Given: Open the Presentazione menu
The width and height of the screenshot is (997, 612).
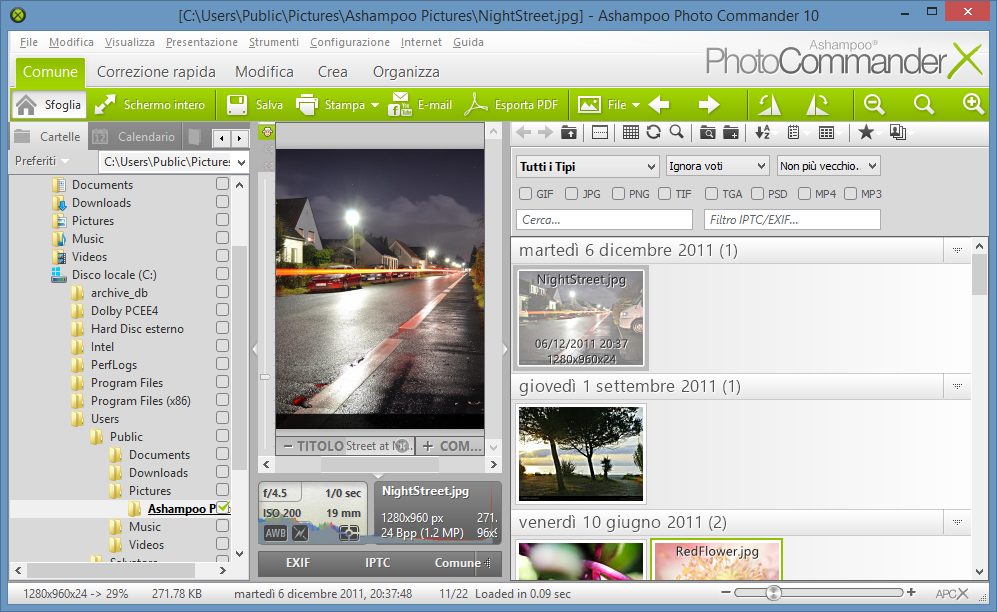Looking at the screenshot, I should point(202,42).
